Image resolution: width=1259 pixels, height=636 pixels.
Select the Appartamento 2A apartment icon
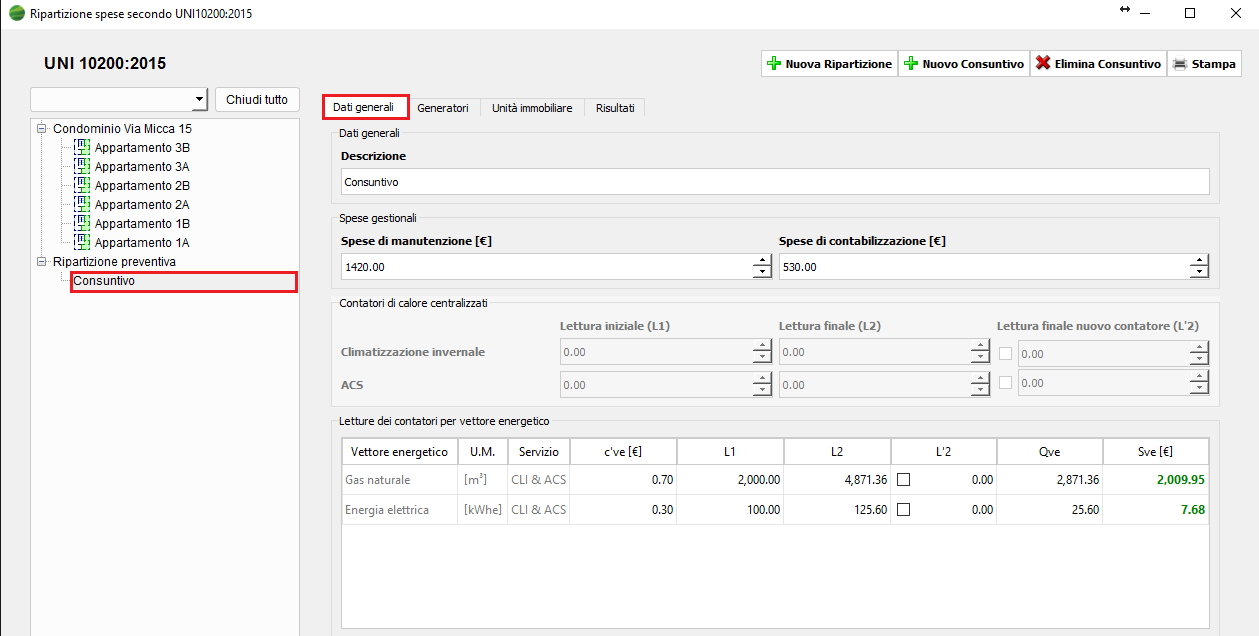pos(82,204)
